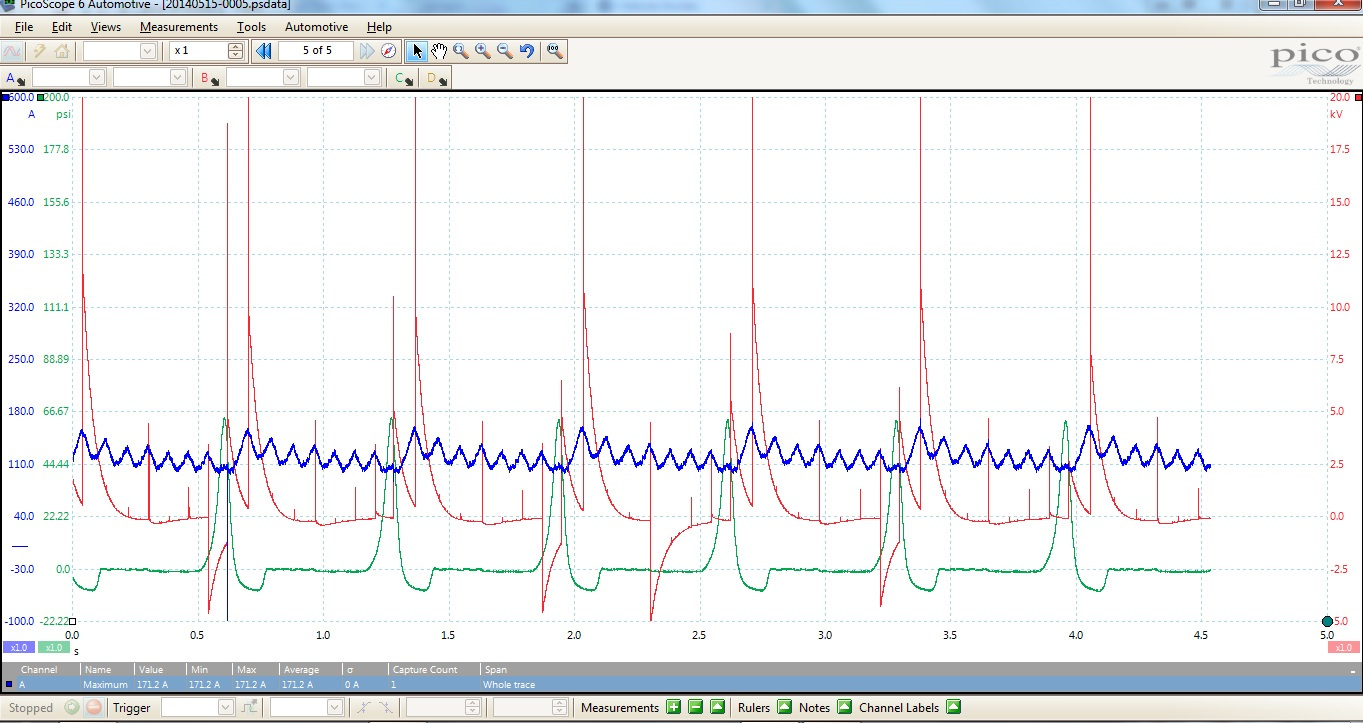The image size is (1363, 723).
Task: Select the arrow pointer selection tool
Action: [417, 51]
